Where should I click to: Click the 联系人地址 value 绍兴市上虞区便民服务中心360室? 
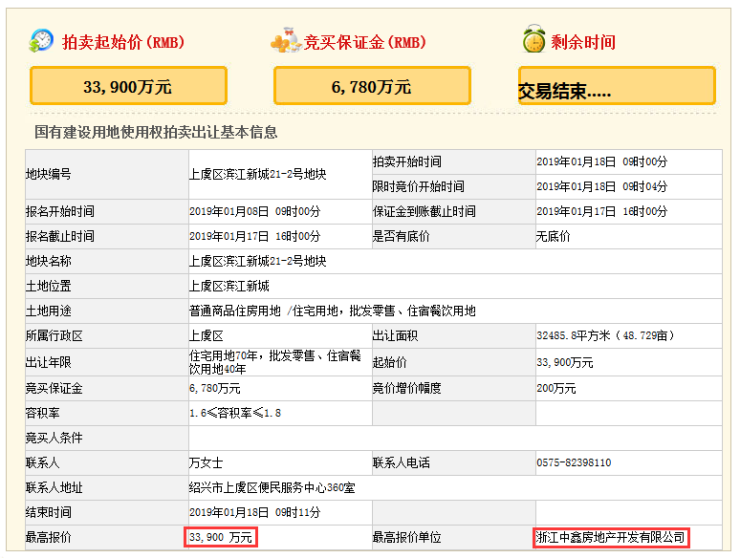(x=272, y=488)
